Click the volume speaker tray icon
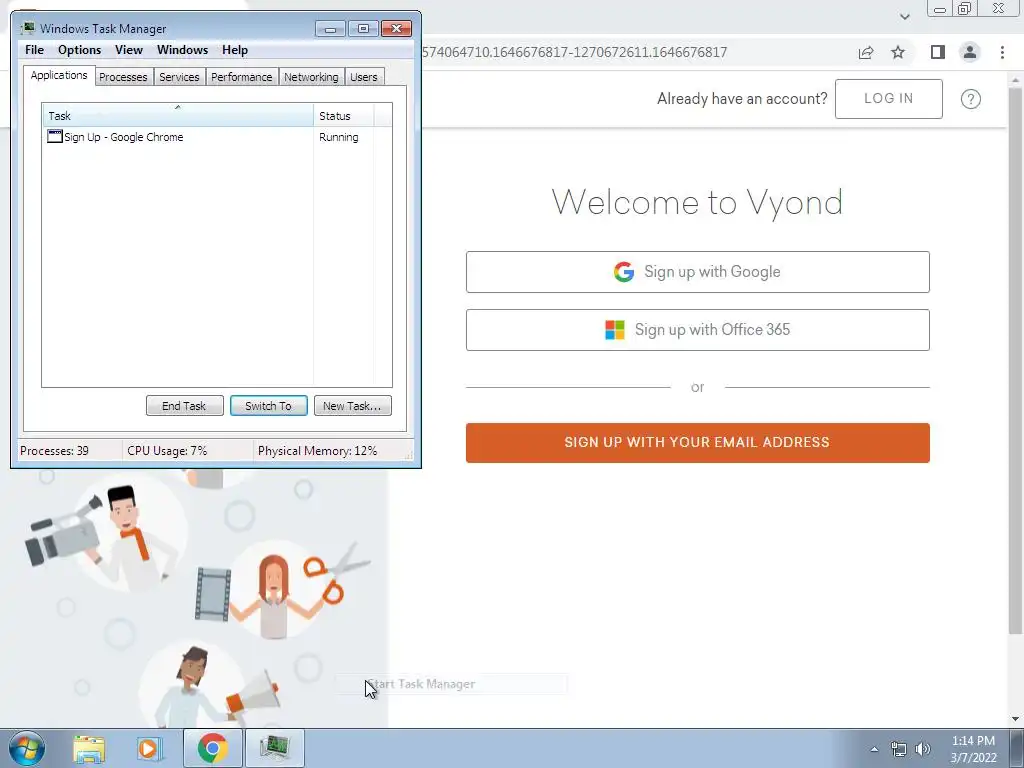This screenshot has width=1024, height=768. click(922, 749)
